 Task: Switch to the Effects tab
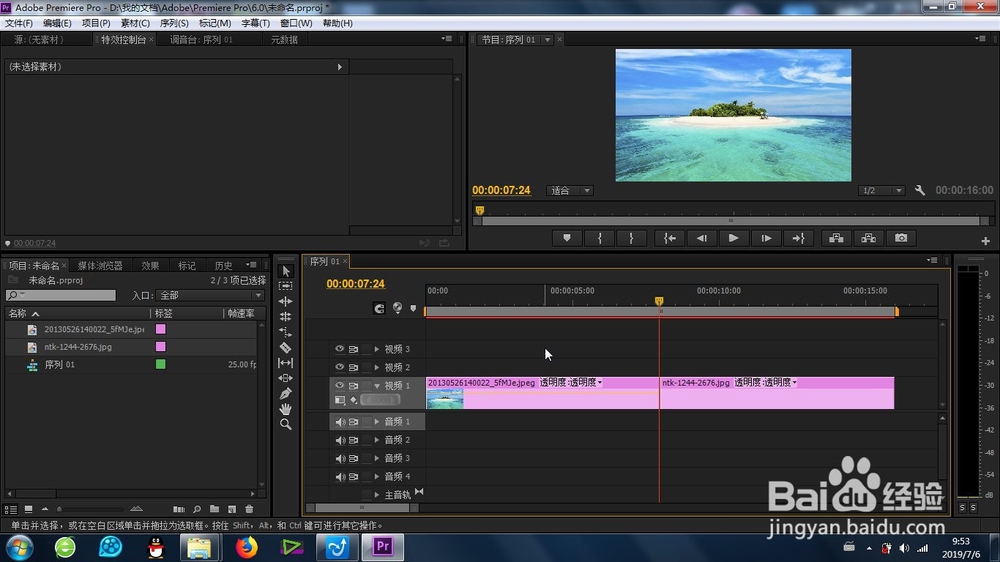pos(151,265)
